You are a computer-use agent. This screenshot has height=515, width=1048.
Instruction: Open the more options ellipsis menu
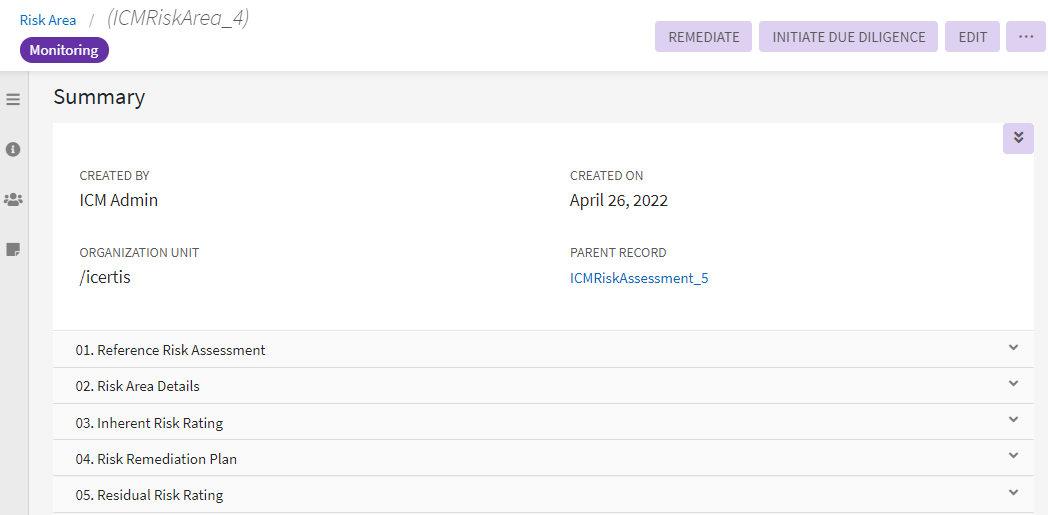point(1025,37)
